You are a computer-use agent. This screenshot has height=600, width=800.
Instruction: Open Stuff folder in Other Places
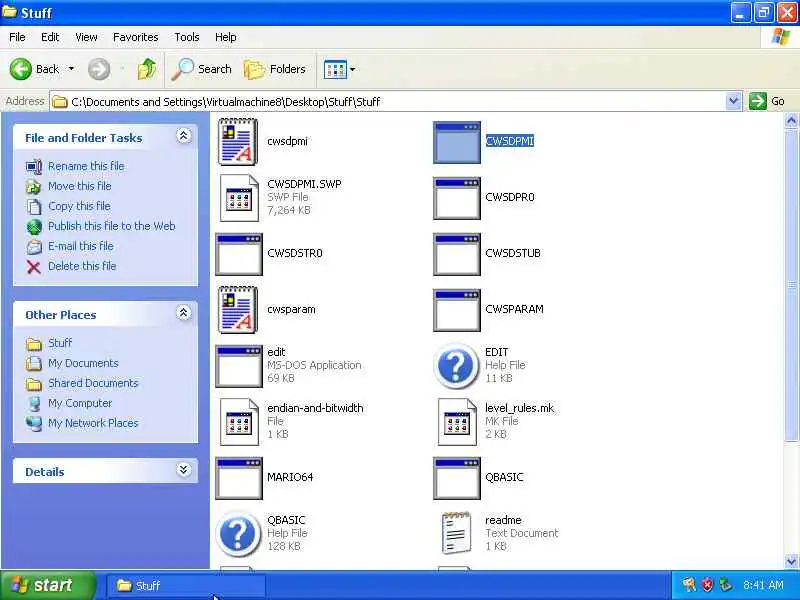(60, 343)
